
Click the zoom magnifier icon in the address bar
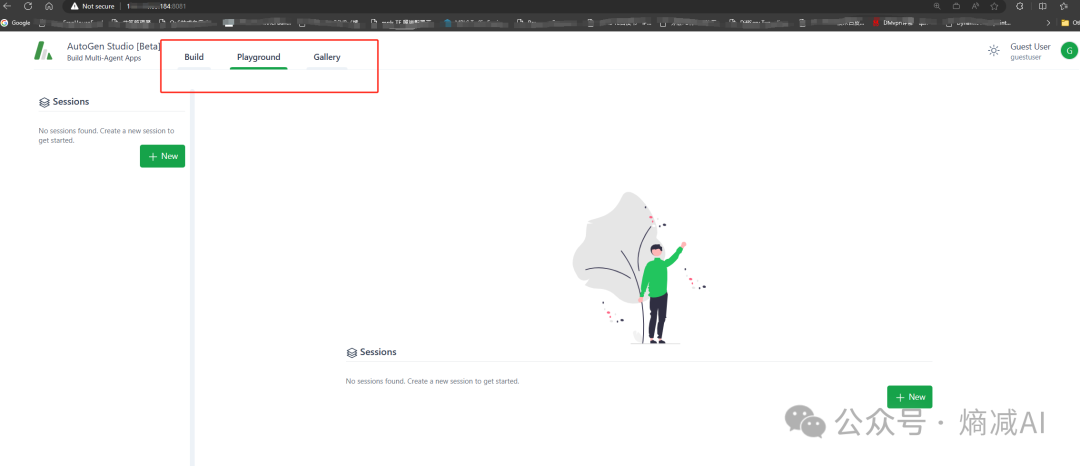(937, 6)
